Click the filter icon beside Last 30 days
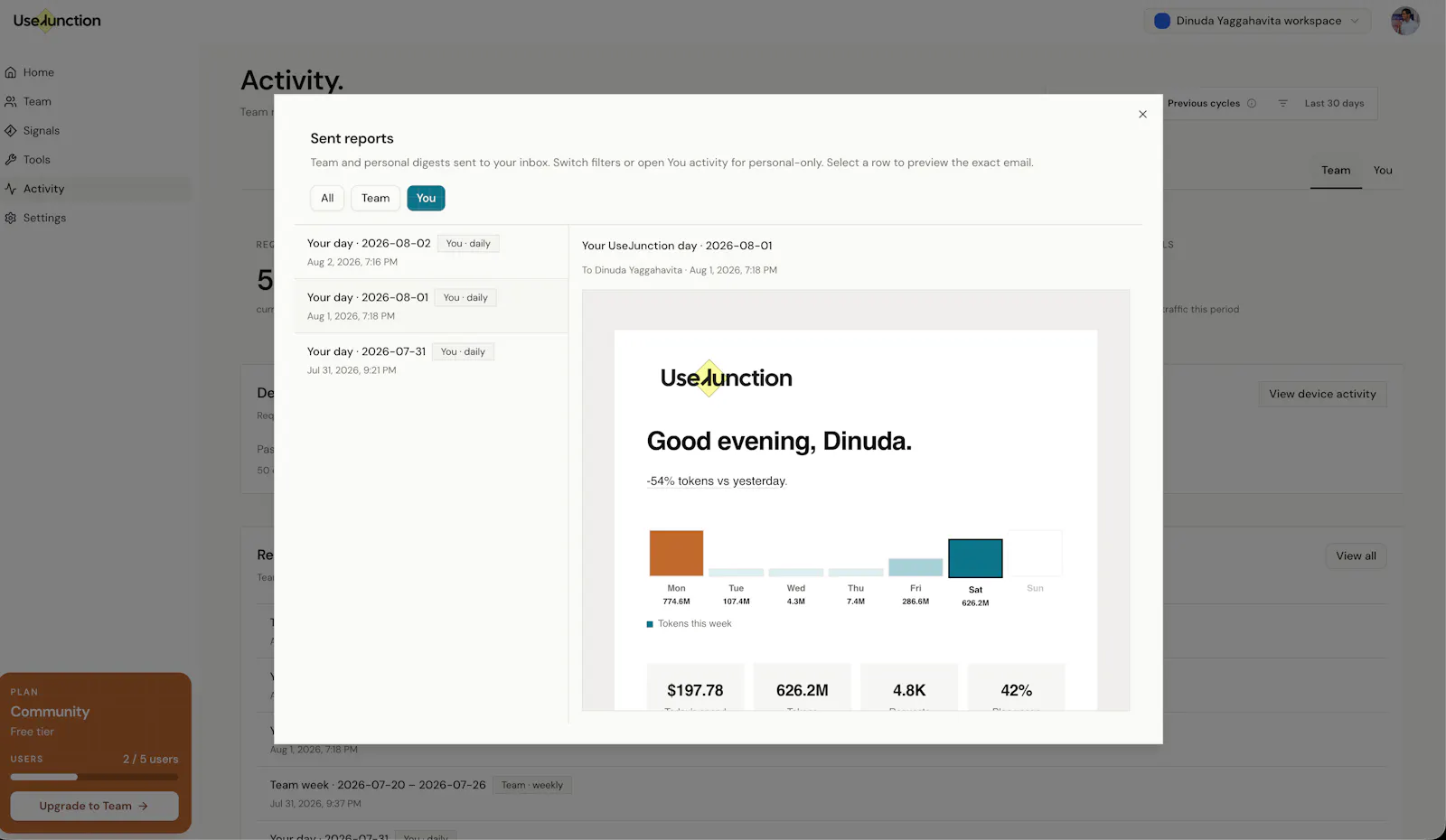1446x840 pixels. (1282, 103)
